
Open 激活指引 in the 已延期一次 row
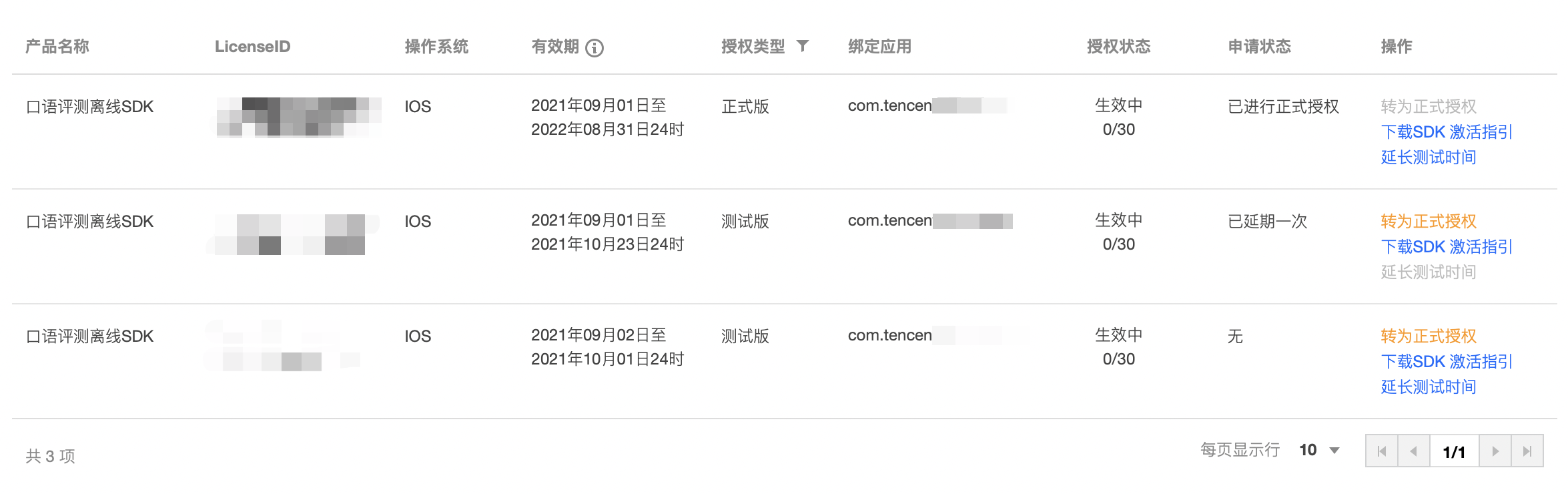pyautogui.click(x=1481, y=247)
